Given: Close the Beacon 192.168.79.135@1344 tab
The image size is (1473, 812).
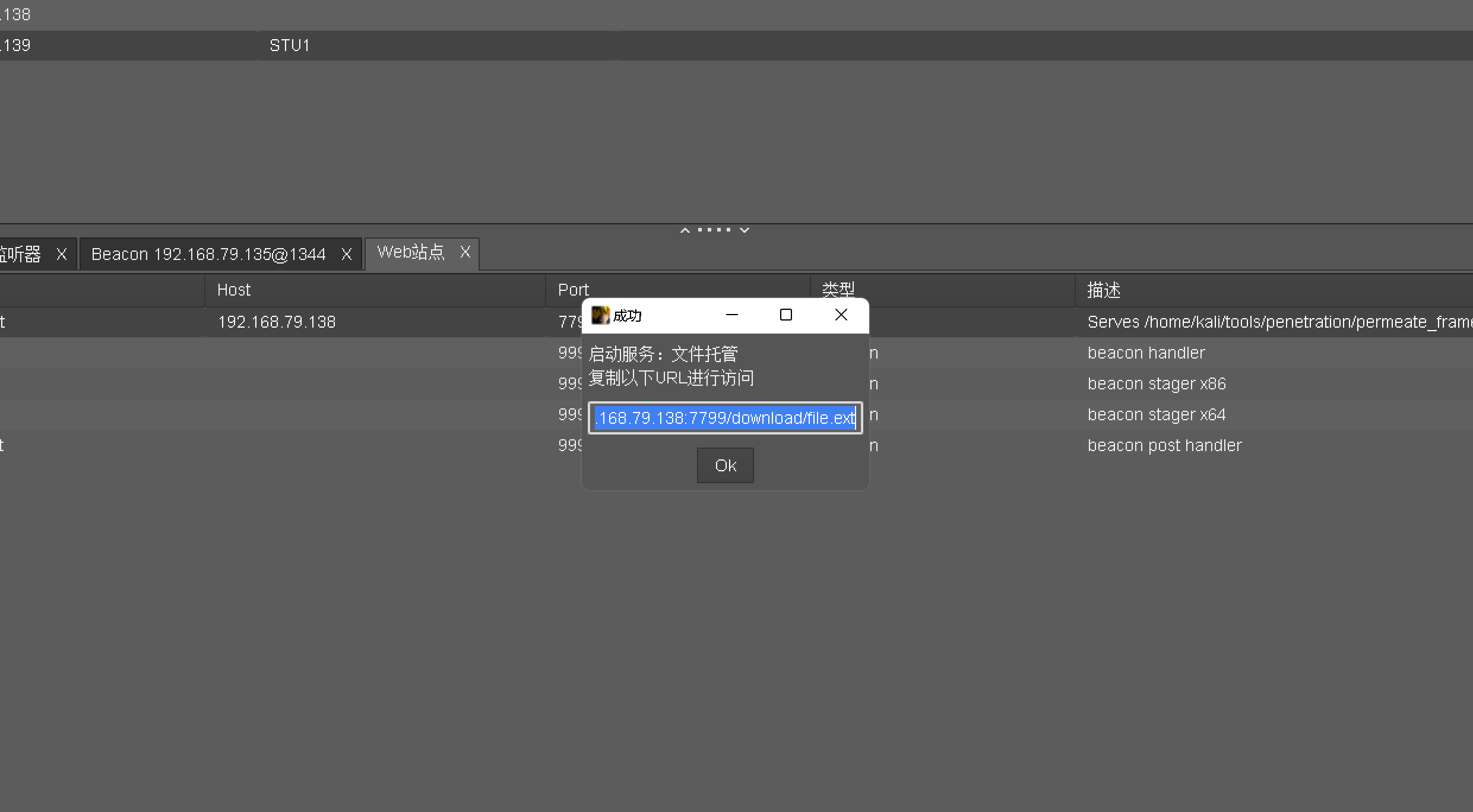Looking at the screenshot, I should (x=347, y=255).
